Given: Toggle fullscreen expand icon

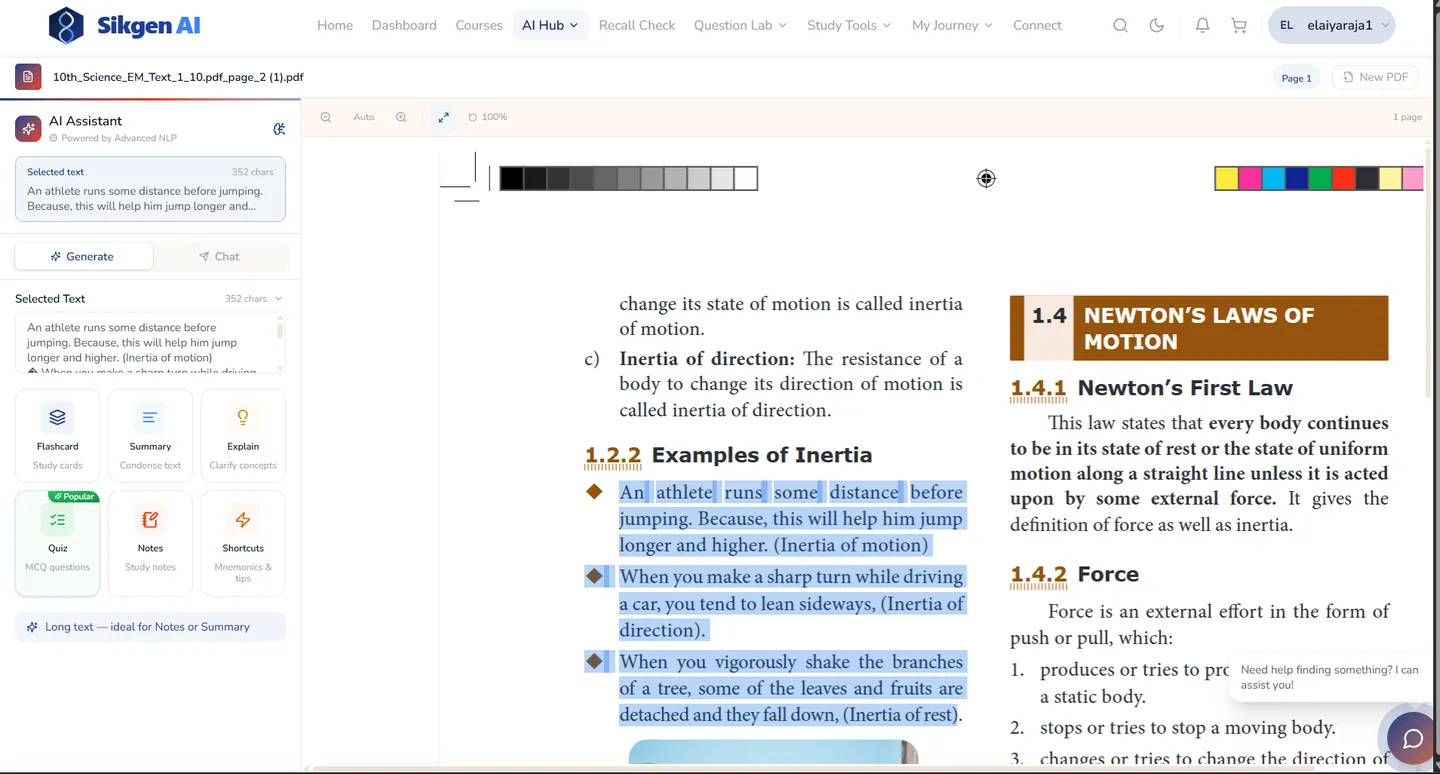Looking at the screenshot, I should click(444, 117).
